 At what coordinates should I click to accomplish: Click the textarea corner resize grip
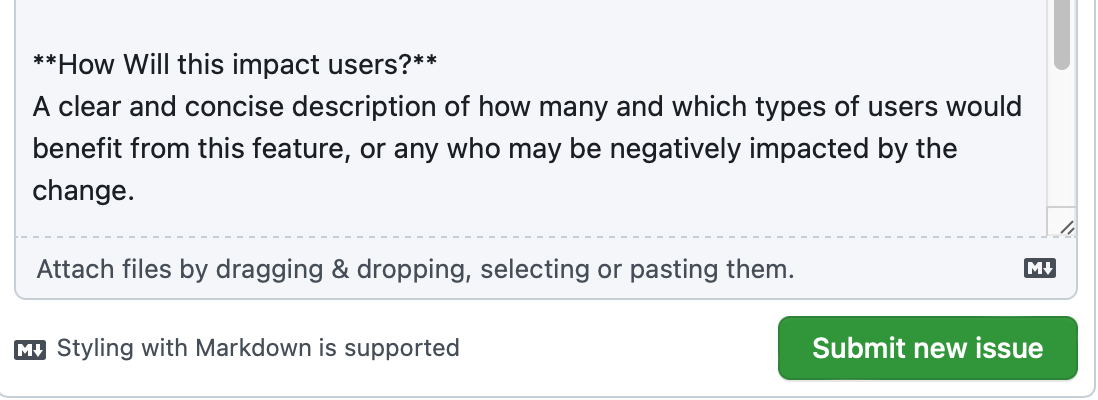1066,227
